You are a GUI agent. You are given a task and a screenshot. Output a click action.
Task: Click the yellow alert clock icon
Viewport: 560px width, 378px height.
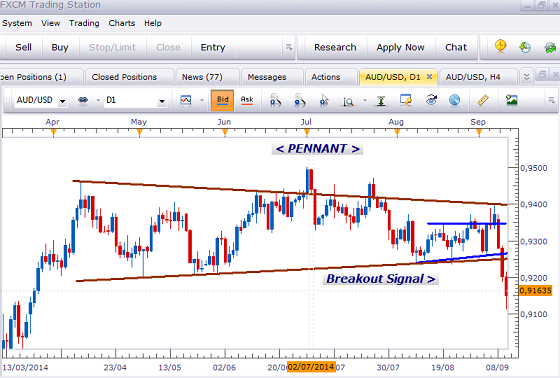point(501,47)
